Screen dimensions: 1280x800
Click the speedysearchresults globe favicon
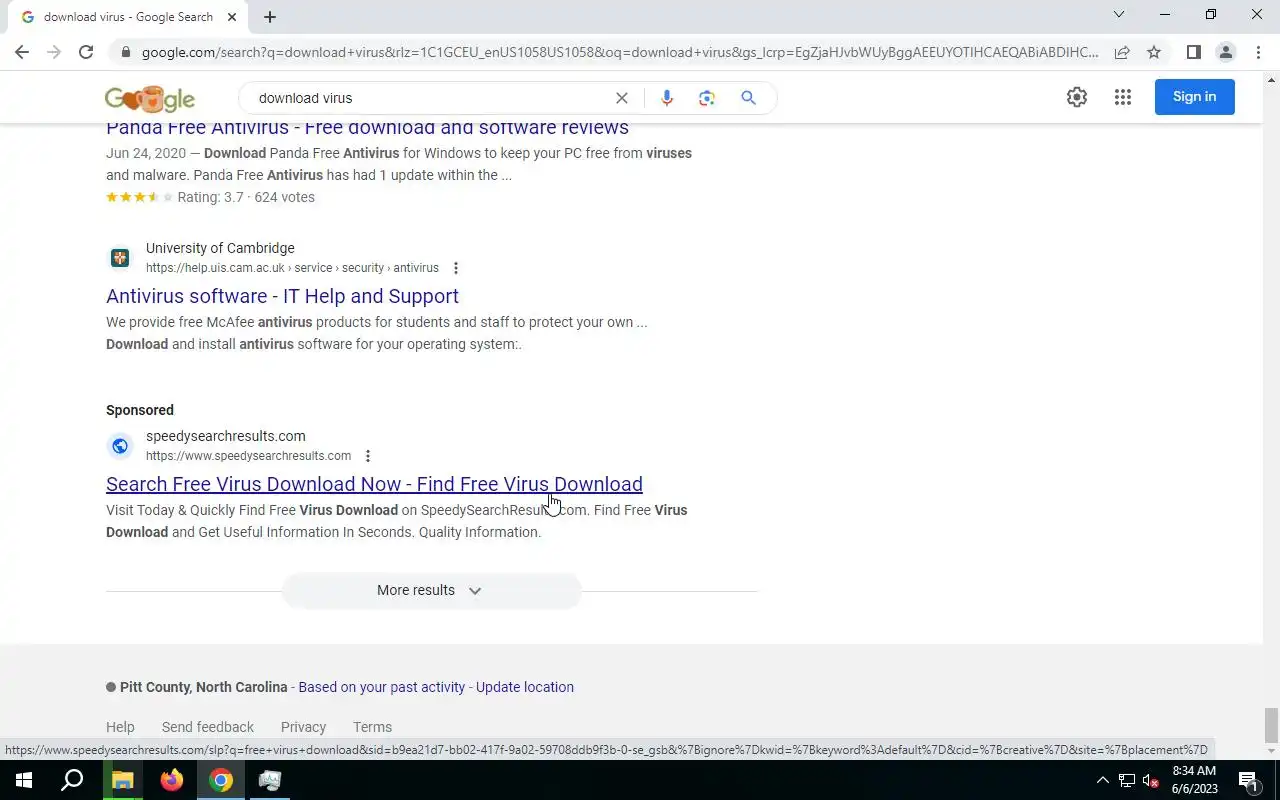120,446
